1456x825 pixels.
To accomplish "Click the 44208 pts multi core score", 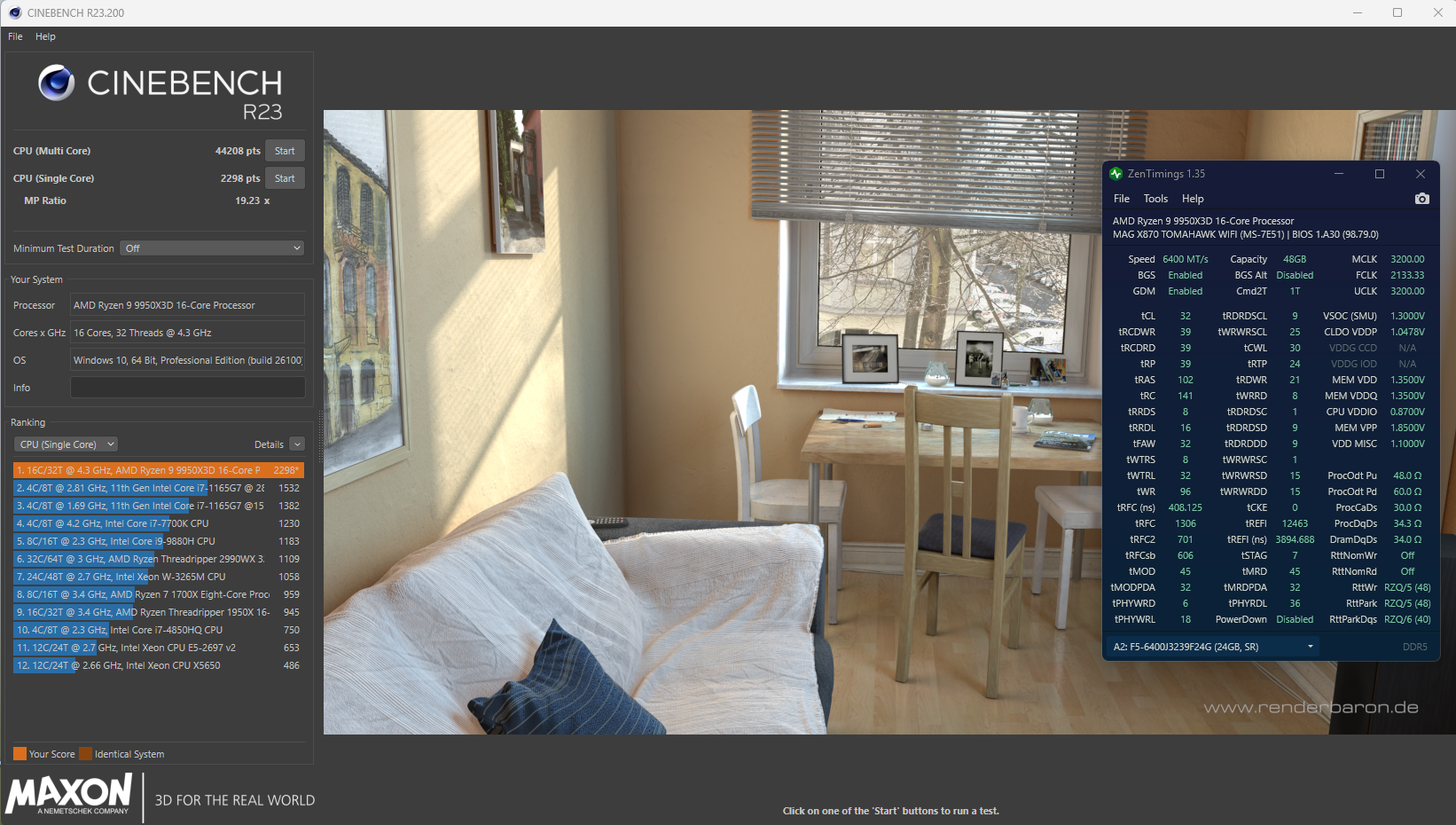I will point(238,151).
